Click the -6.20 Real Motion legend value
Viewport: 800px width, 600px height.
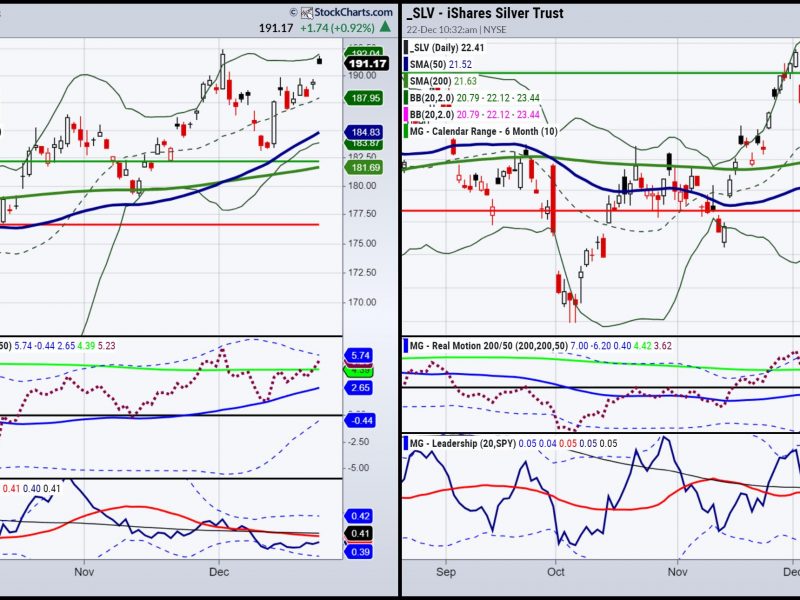[601, 346]
